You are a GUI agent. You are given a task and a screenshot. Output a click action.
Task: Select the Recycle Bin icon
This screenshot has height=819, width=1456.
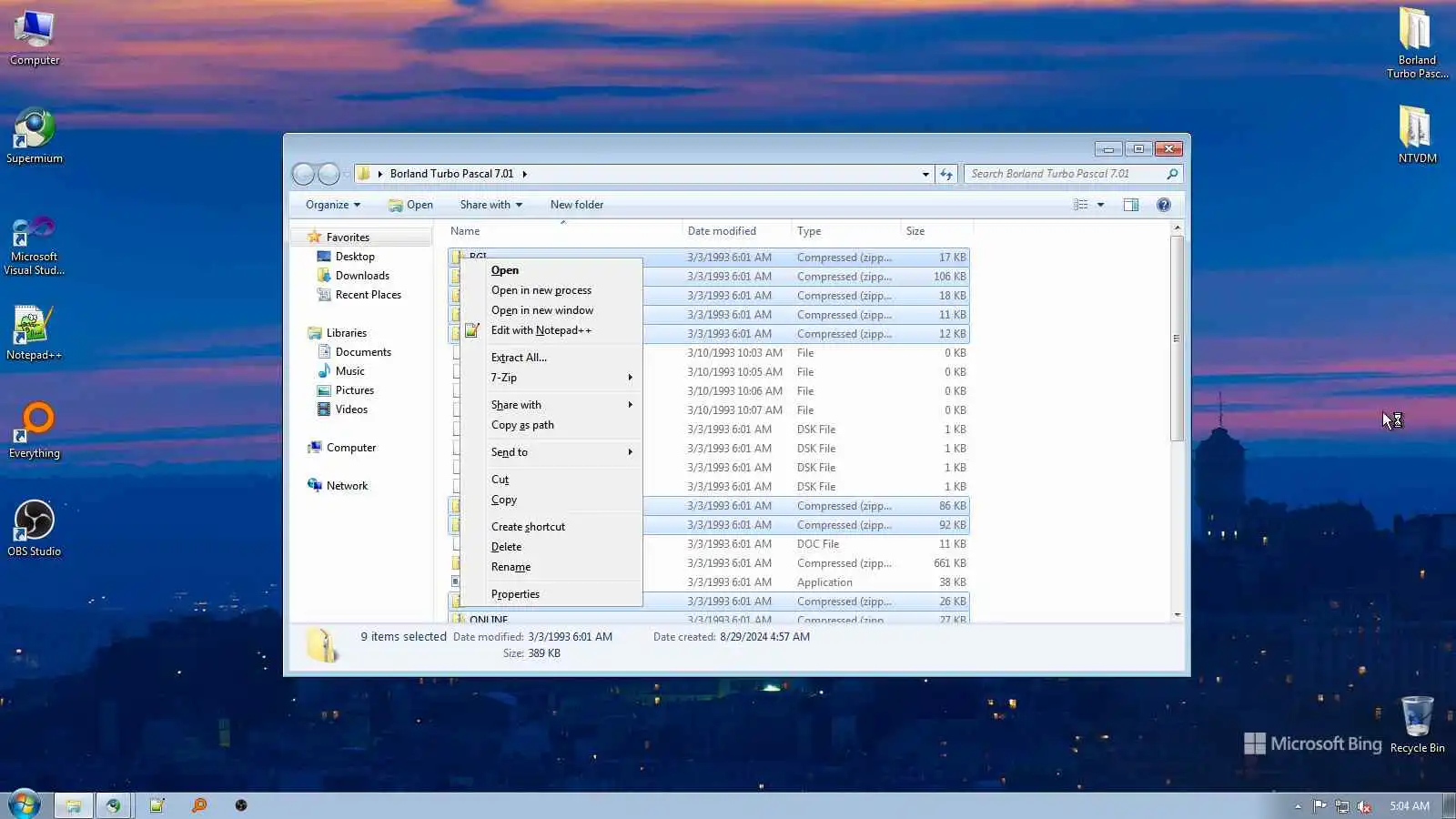(x=1417, y=725)
